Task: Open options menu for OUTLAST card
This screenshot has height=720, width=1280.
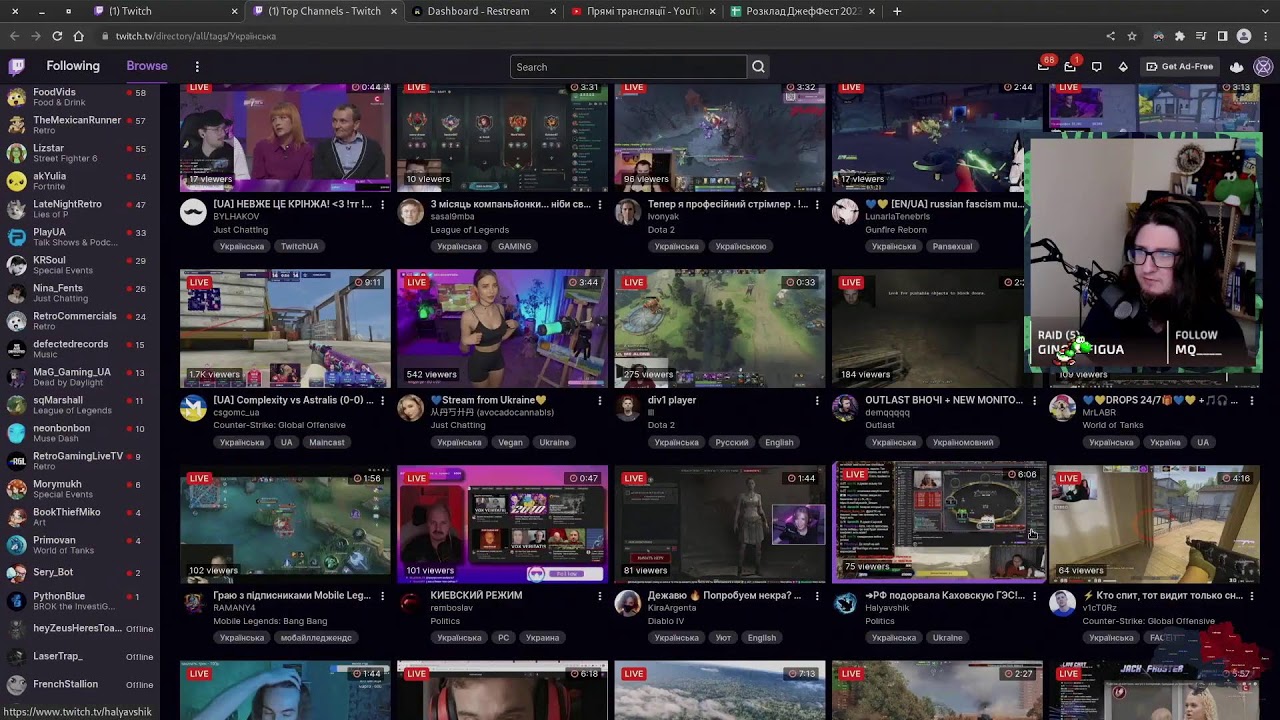Action: click(x=1034, y=401)
